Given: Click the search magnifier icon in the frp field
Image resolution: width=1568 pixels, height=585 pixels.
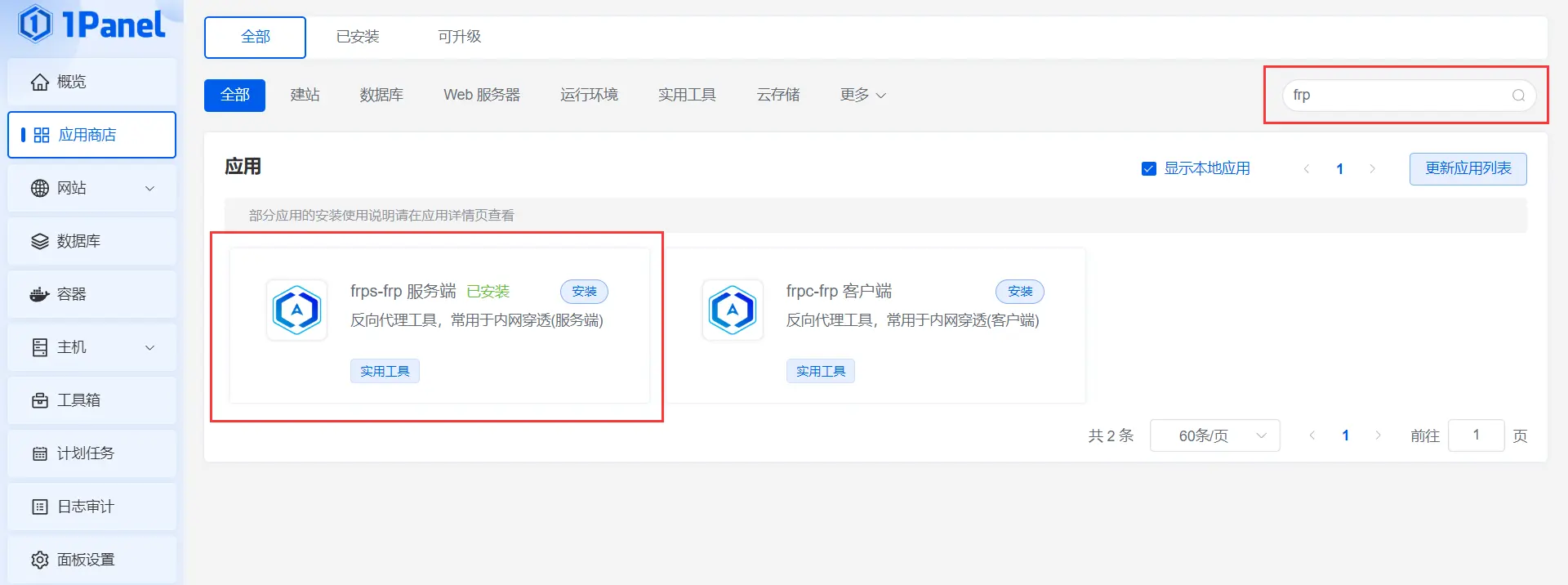Looking at the screenshot, I should [1518, 96].
